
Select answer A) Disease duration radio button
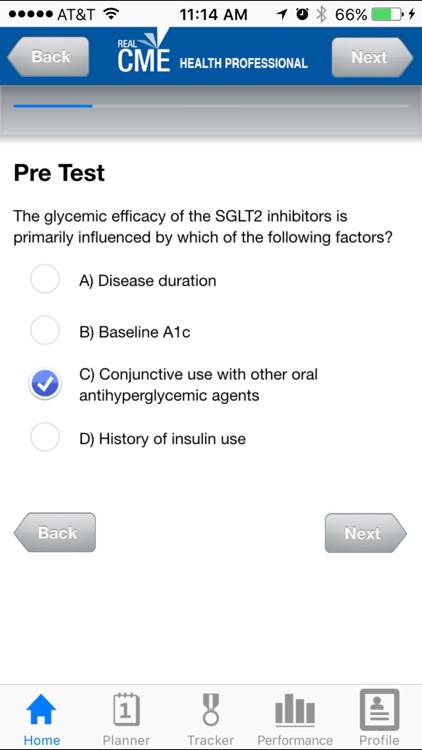(45, 279)
